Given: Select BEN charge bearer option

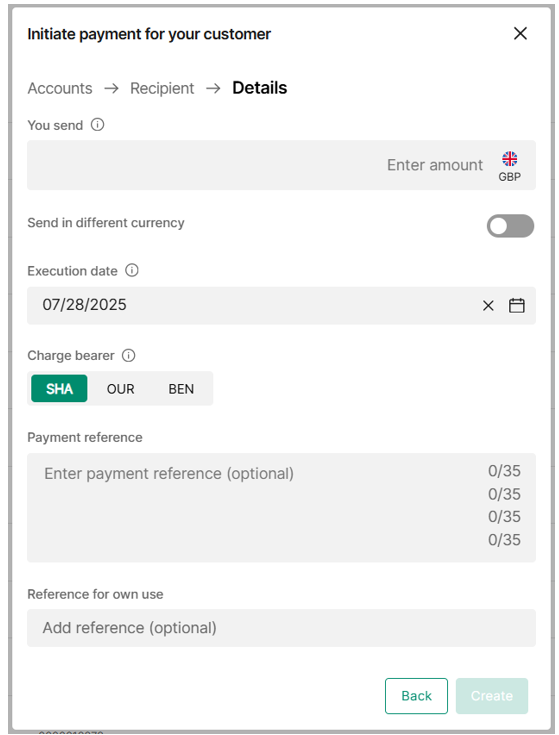Looking at the screenshot, I should (181, 389).
